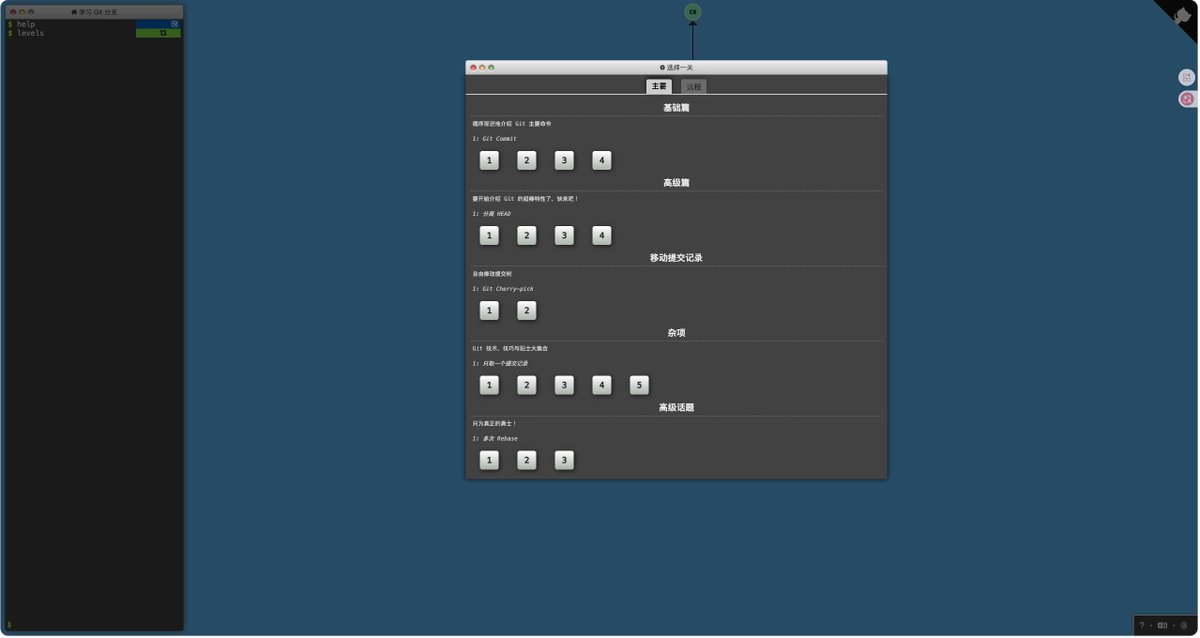Start level 3 of 基础篇

pyautogui.click(x=564, y=160)
